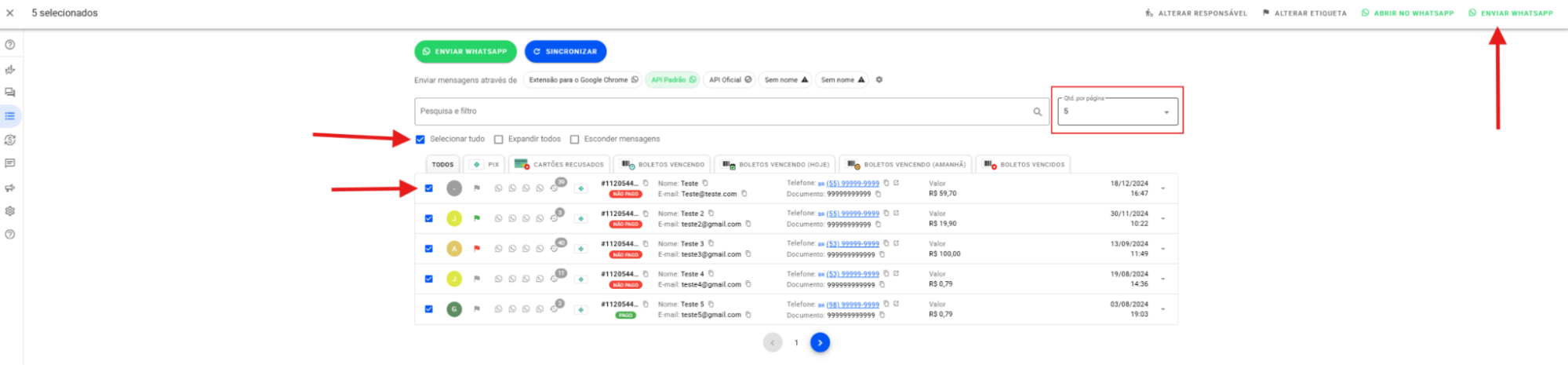The width and height of the screenshot is (1568, 365).
Task: Click the settings gear beside the Sem nome chips
Action: pyautogui.click(x=879, y=79)
